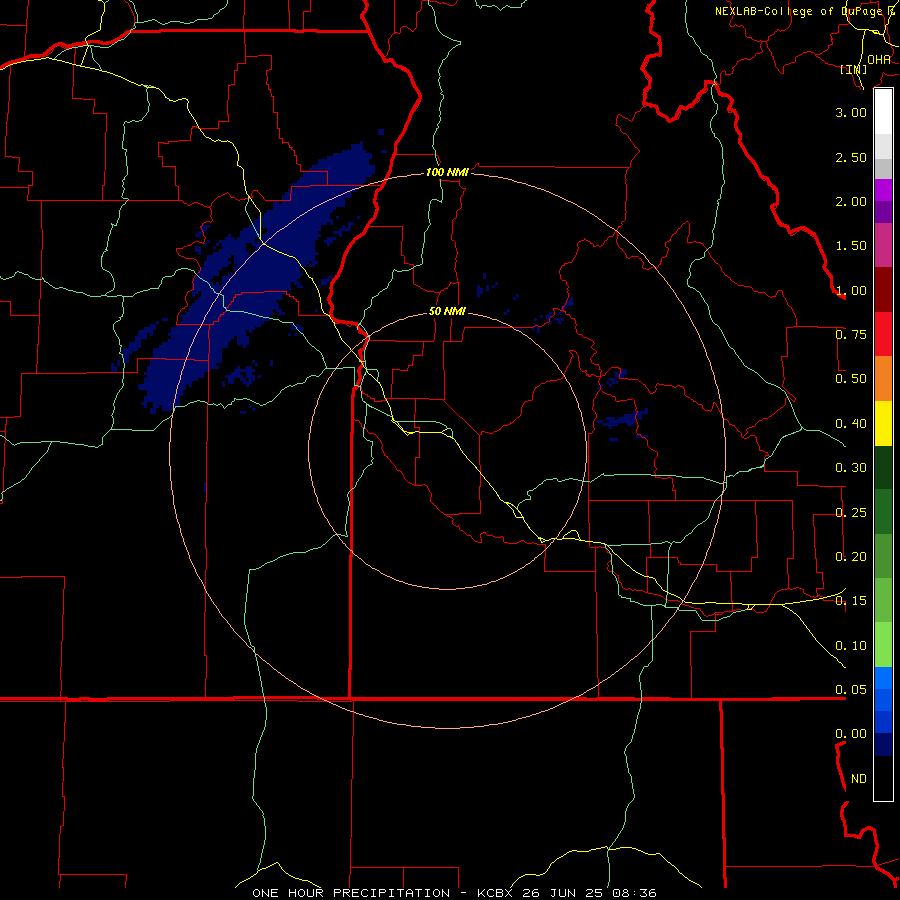Select the bright red swatch at 0.75
The image size is (900, 900).
(x=883, y=334)
